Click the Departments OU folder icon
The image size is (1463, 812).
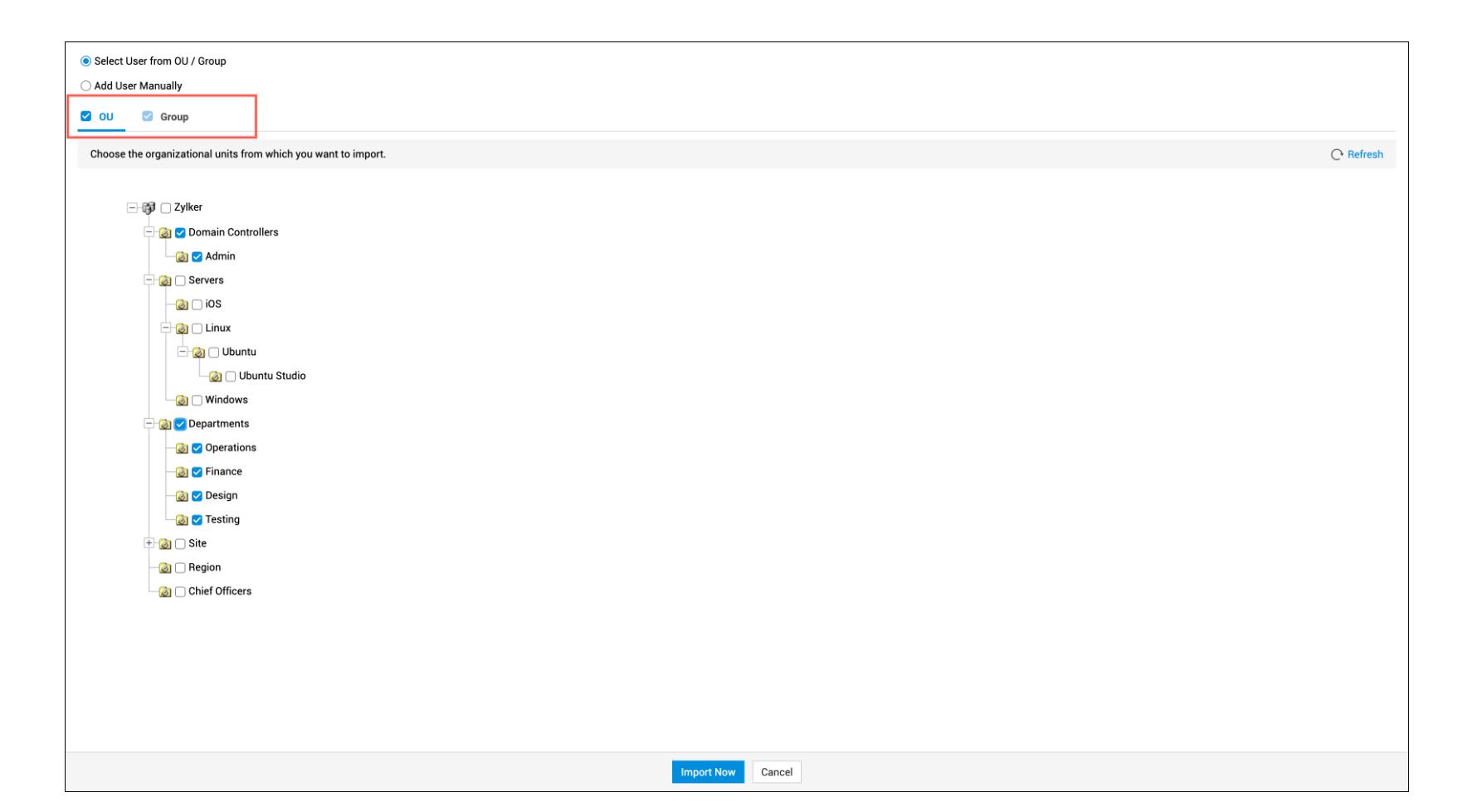(x=165, y=425)
